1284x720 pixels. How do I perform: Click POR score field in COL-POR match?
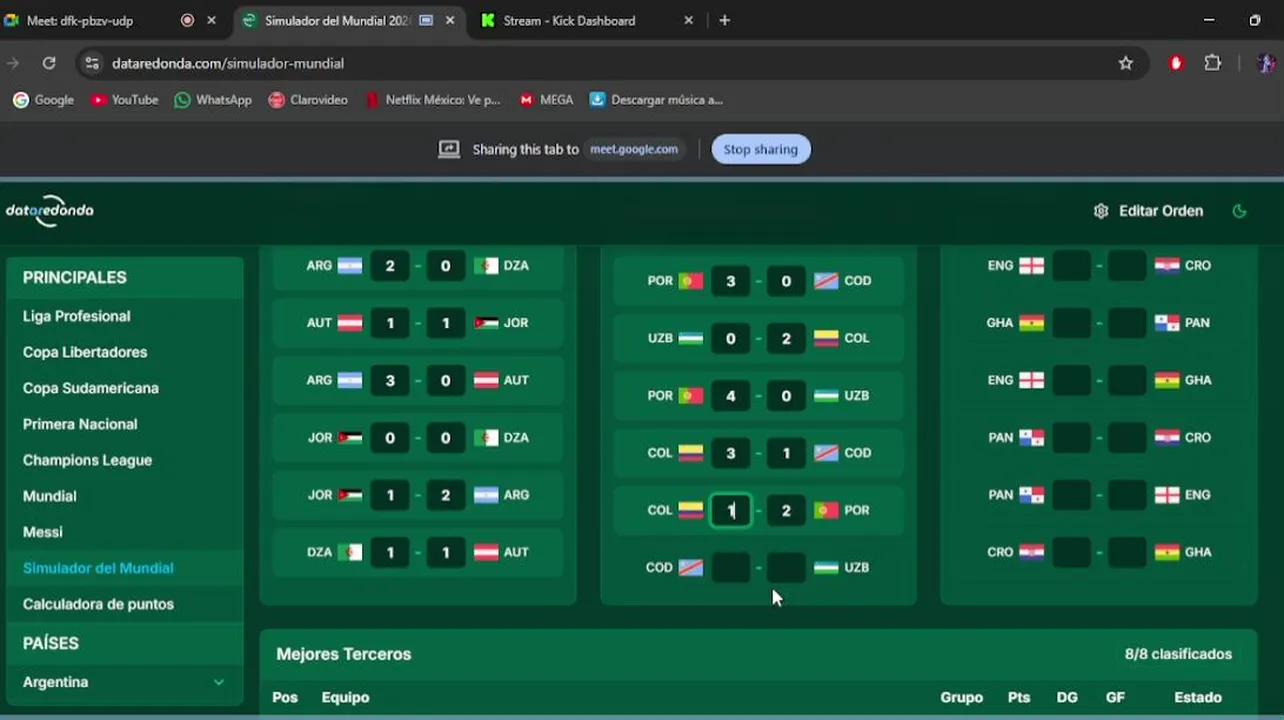coord(786,510)
